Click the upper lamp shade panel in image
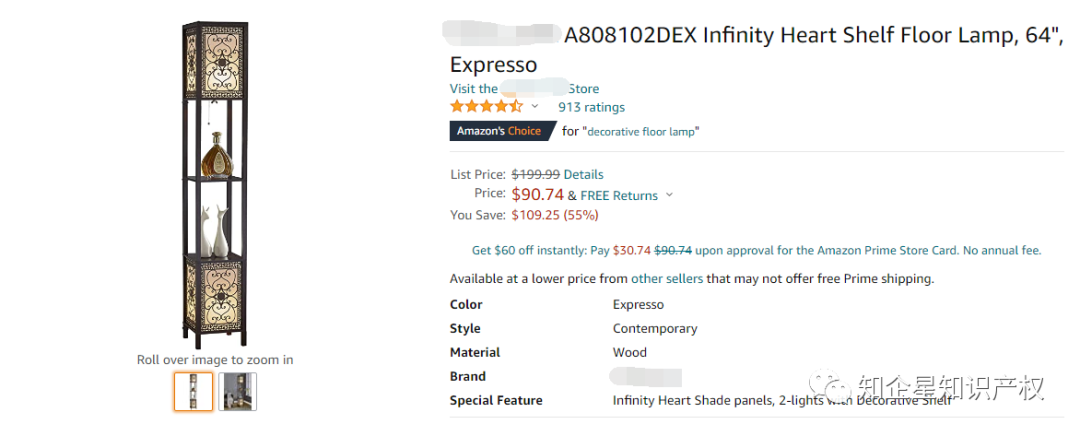Viewport: 1080px width, 436px height. (215, 62)
